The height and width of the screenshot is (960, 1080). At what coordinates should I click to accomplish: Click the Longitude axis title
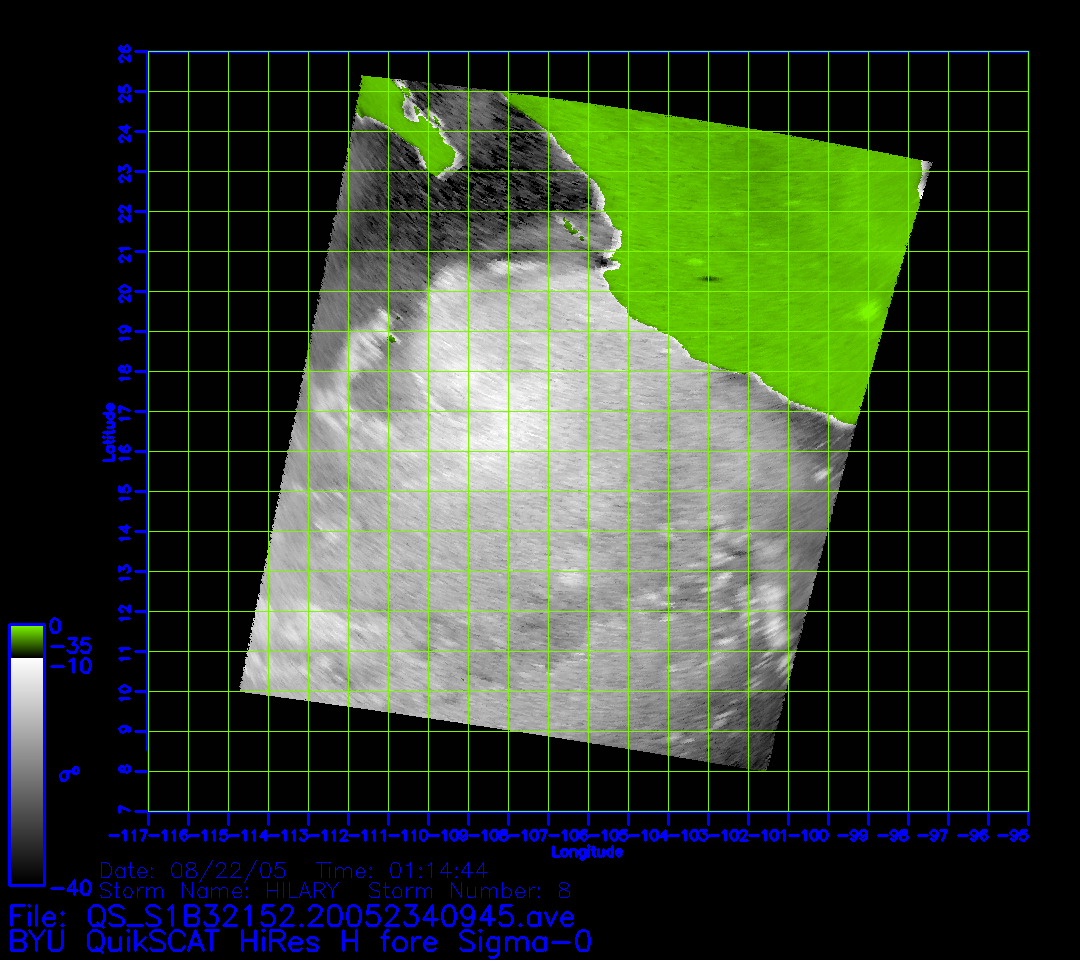pyautogui.click(x=587, y=852)
